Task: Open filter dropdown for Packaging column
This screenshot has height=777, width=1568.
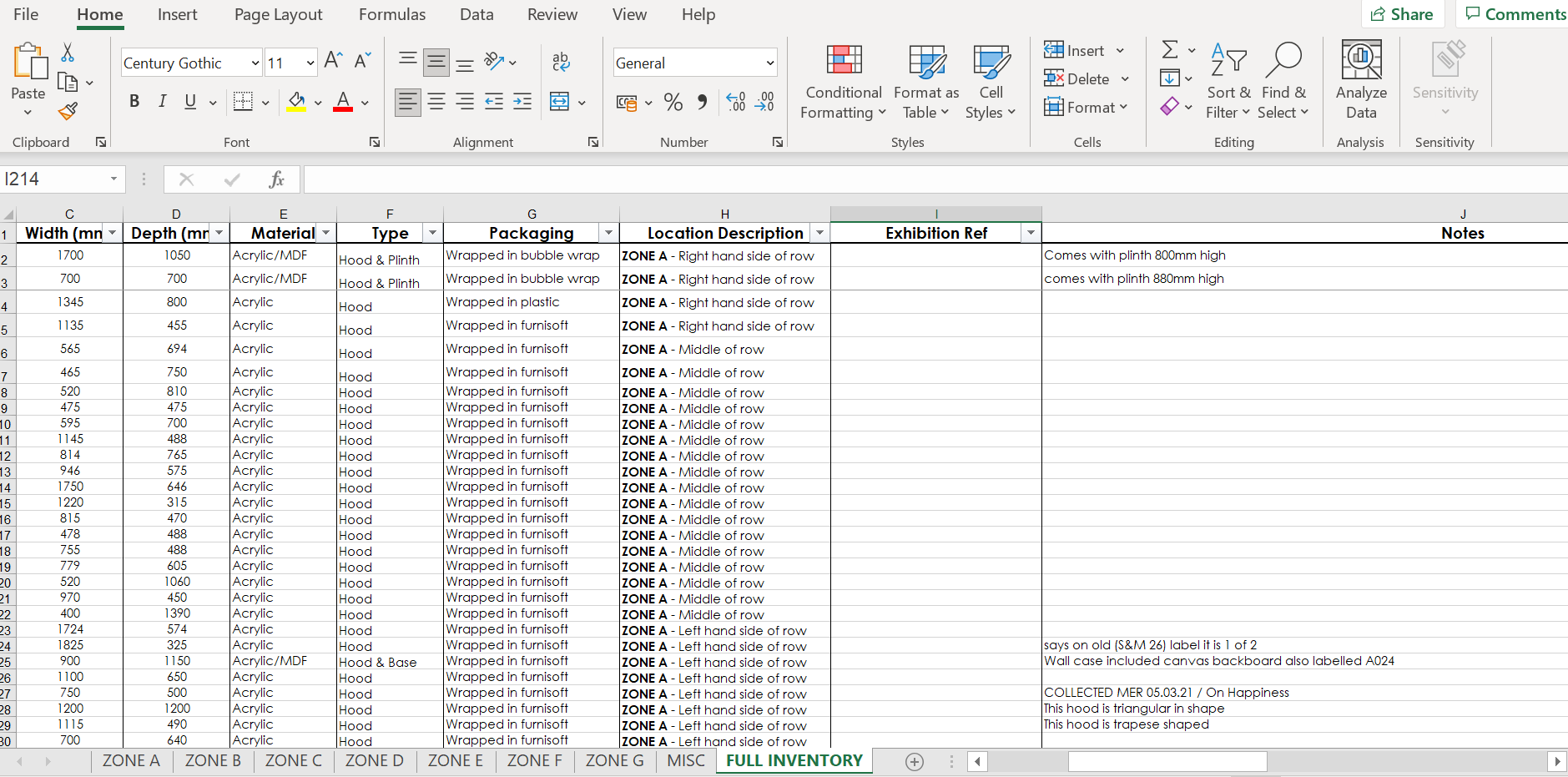Action: coord(608,233)
